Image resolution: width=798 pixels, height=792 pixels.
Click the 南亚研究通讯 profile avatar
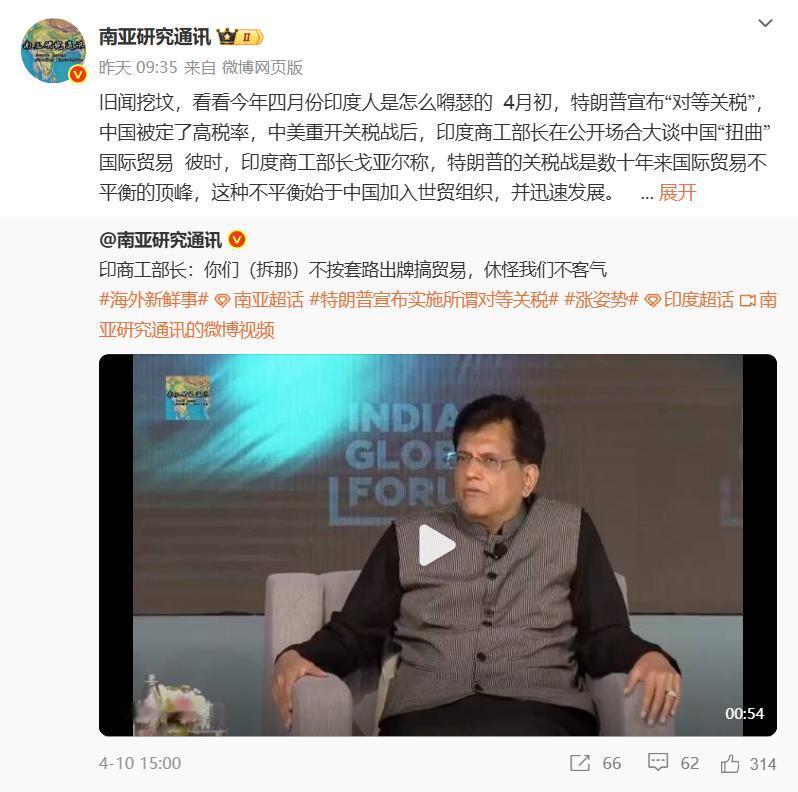click(53, 50)
